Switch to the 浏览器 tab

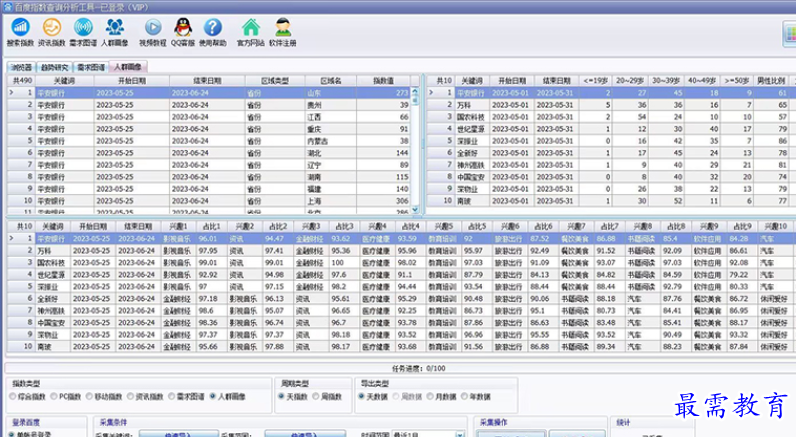(22, 67)
